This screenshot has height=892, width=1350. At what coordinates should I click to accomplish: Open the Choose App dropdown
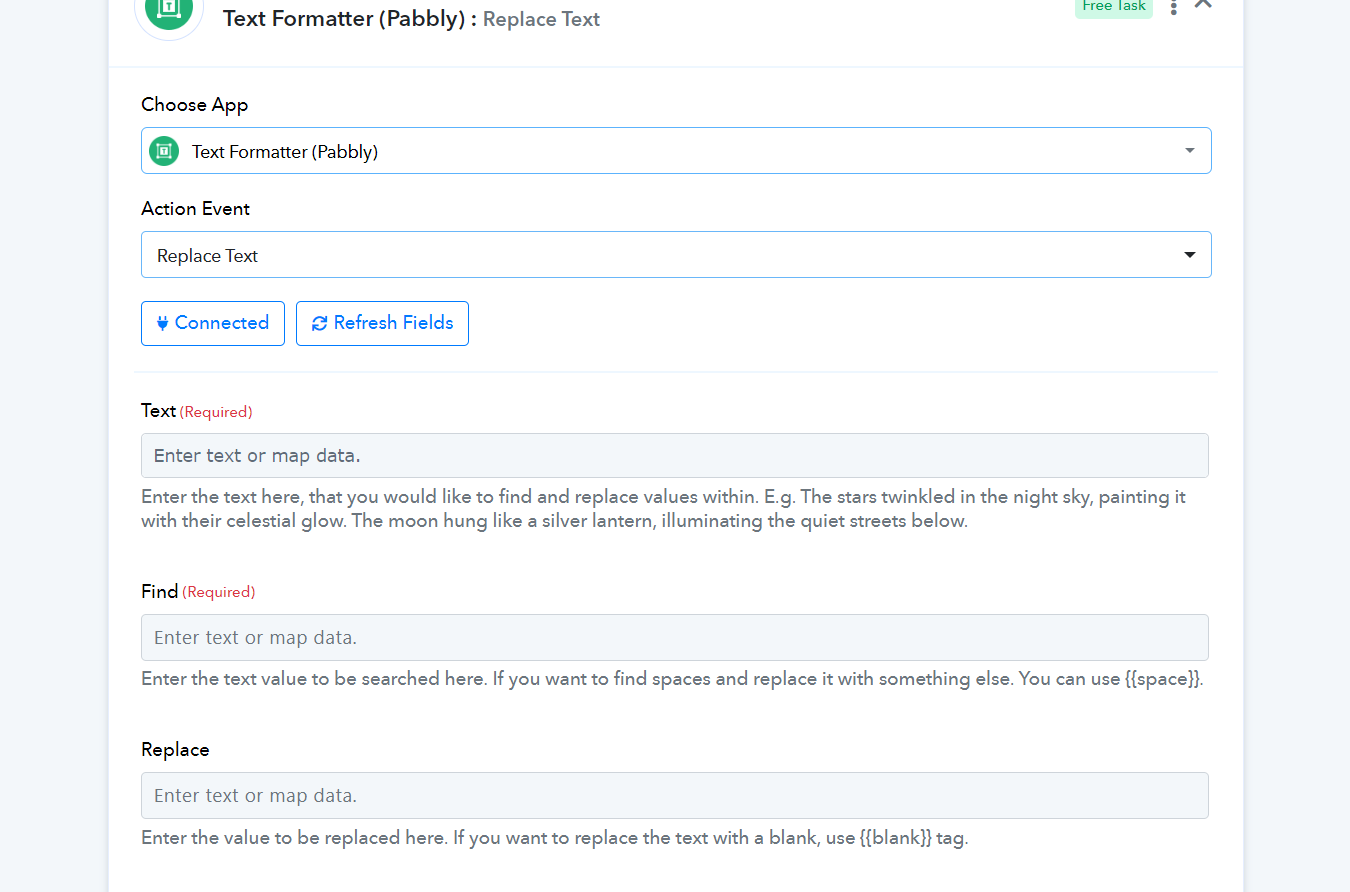coord(676,151)
